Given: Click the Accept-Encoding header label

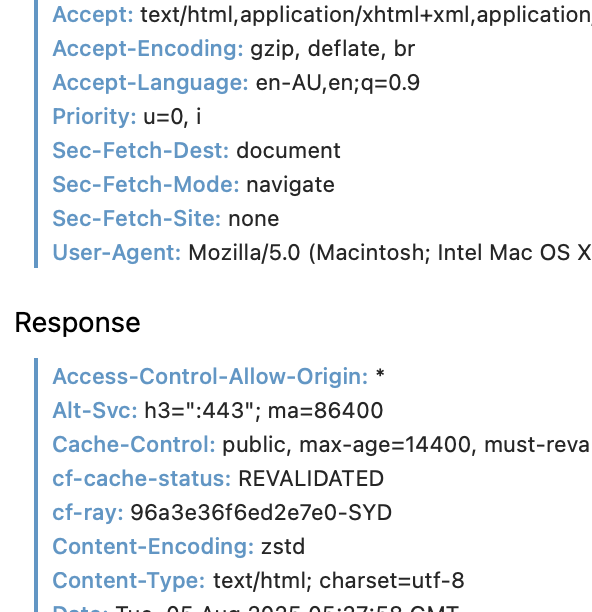Looking at the screenshot, I should click(x=148, y=49).
